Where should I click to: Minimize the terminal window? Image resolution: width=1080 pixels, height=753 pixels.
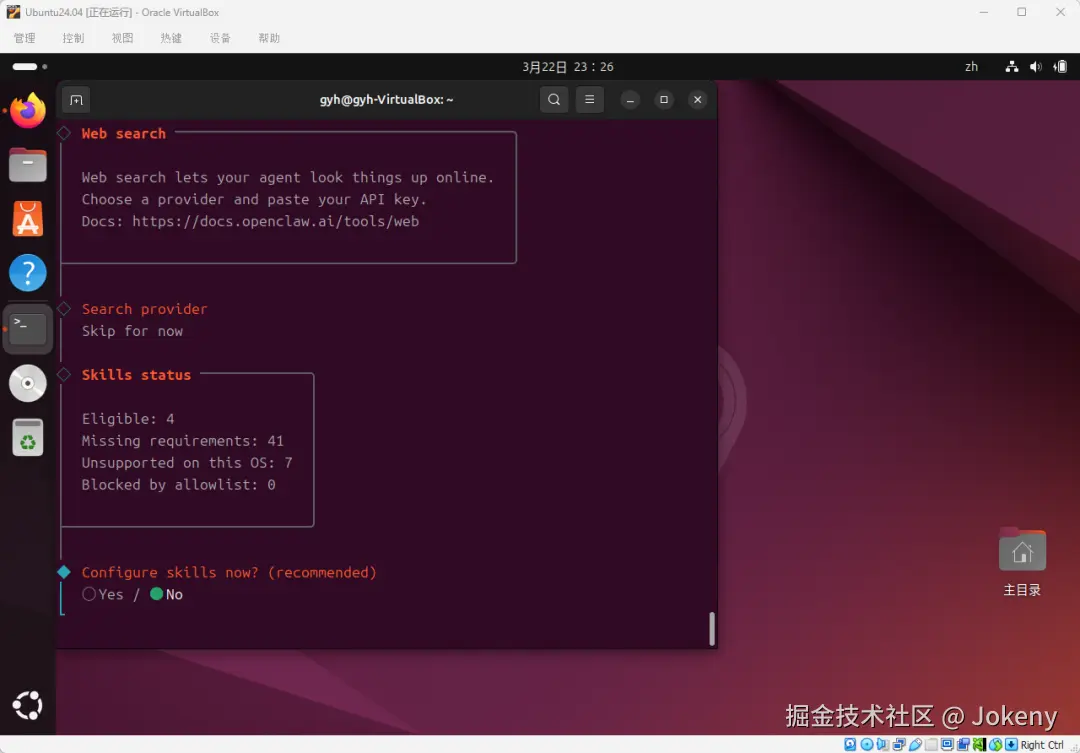[630, 100]
